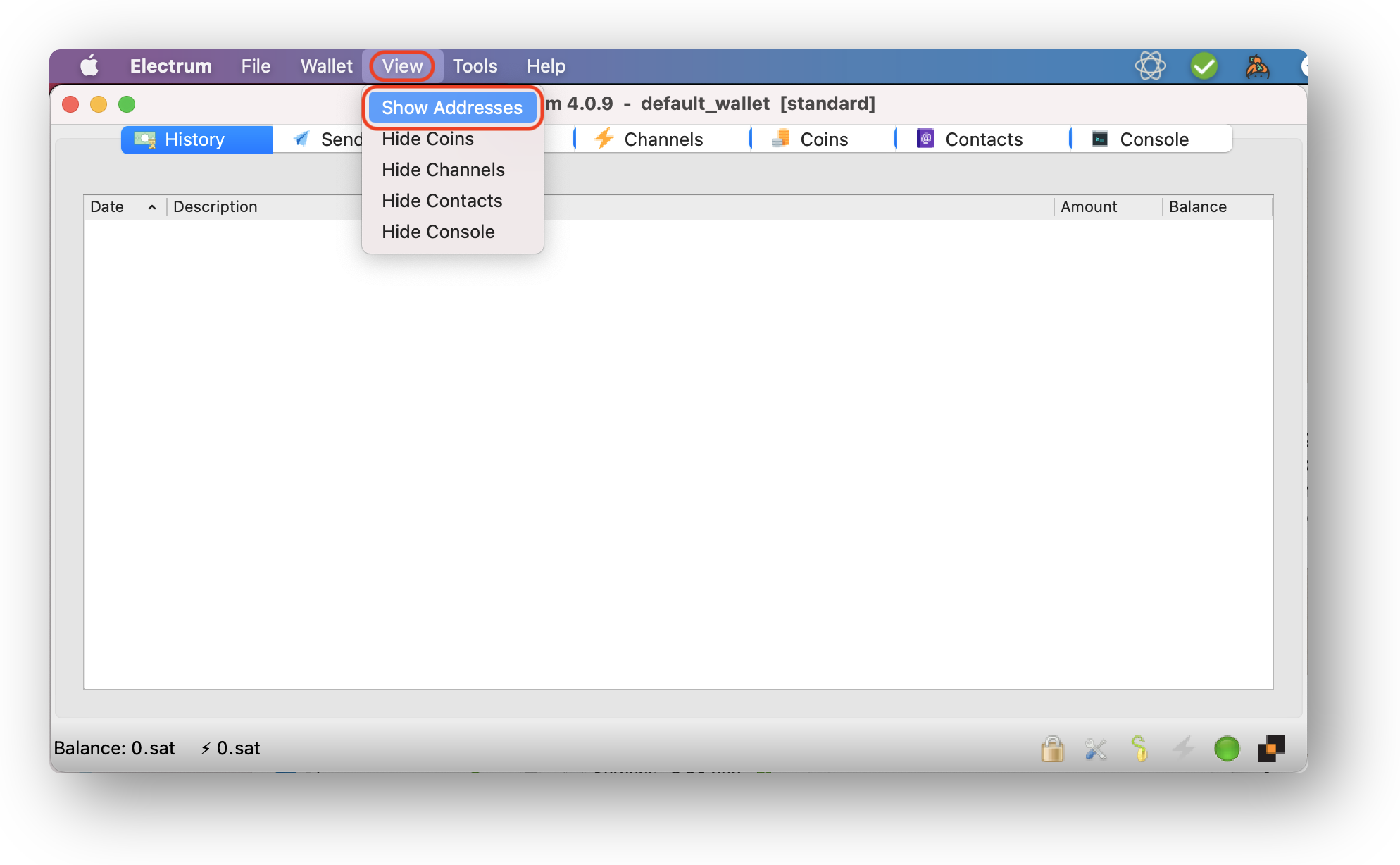Click the Amount column header
The image size is (1400, 865).
click(1108, 207)
